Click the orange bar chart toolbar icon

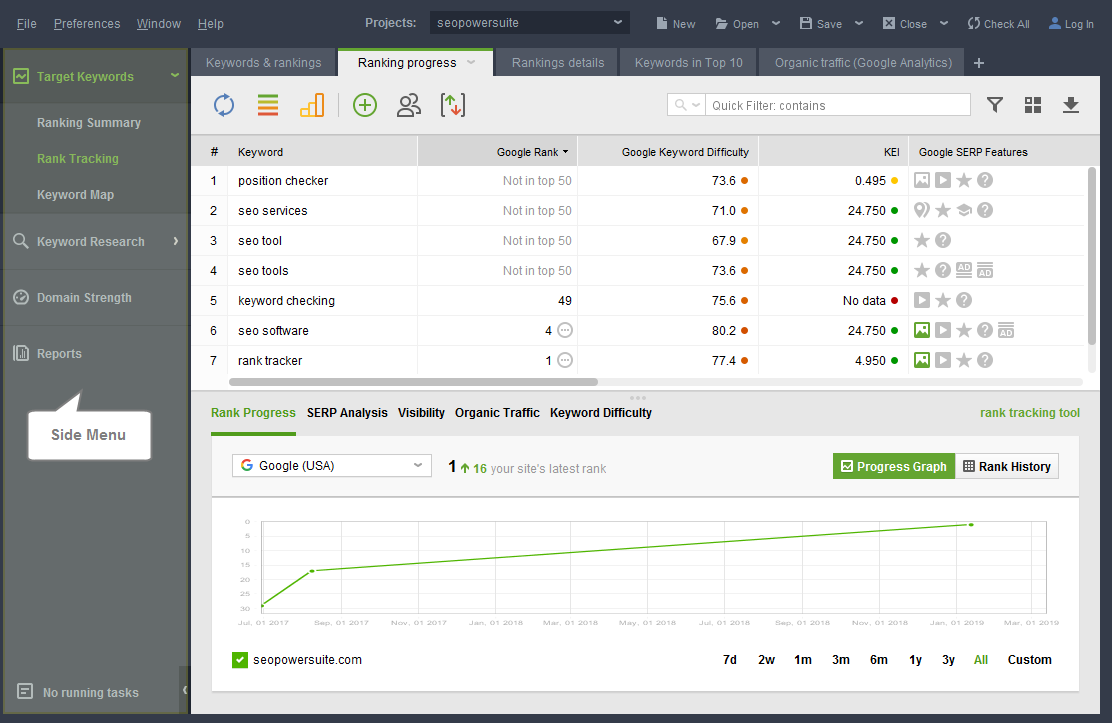pos(312,105)
